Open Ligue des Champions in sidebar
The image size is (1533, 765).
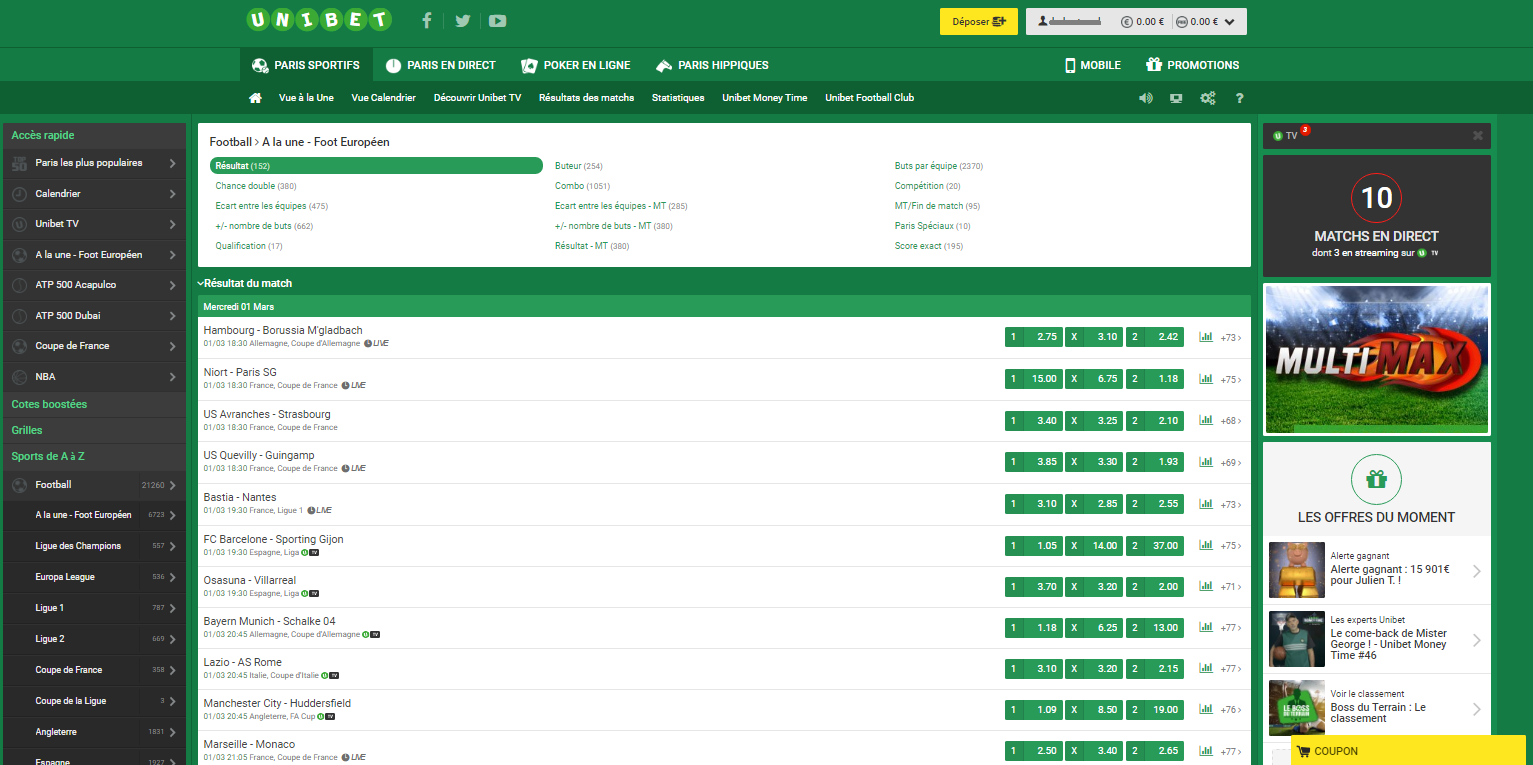pos(94,546)
